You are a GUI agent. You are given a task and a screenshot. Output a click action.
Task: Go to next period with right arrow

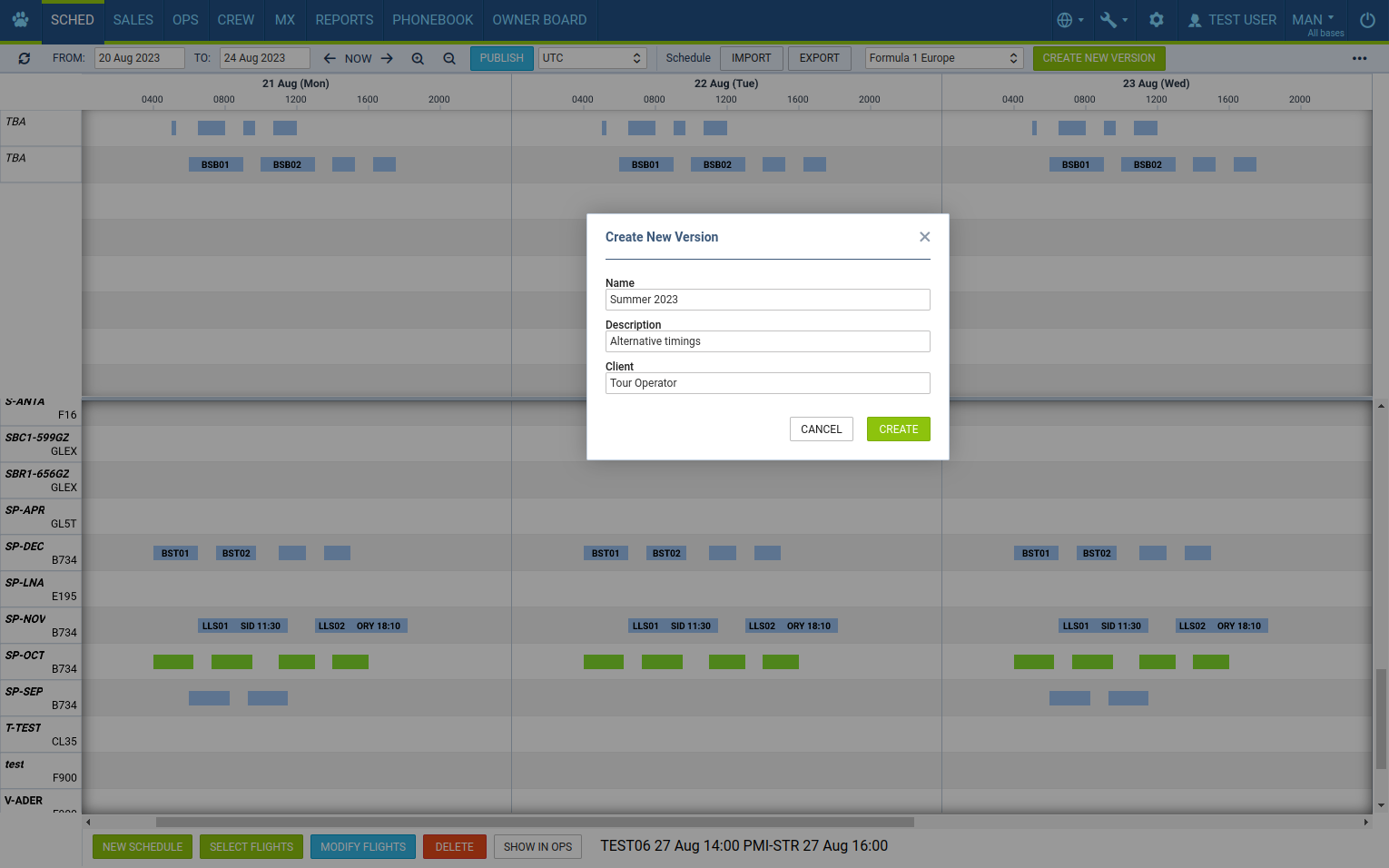[387, 58]
